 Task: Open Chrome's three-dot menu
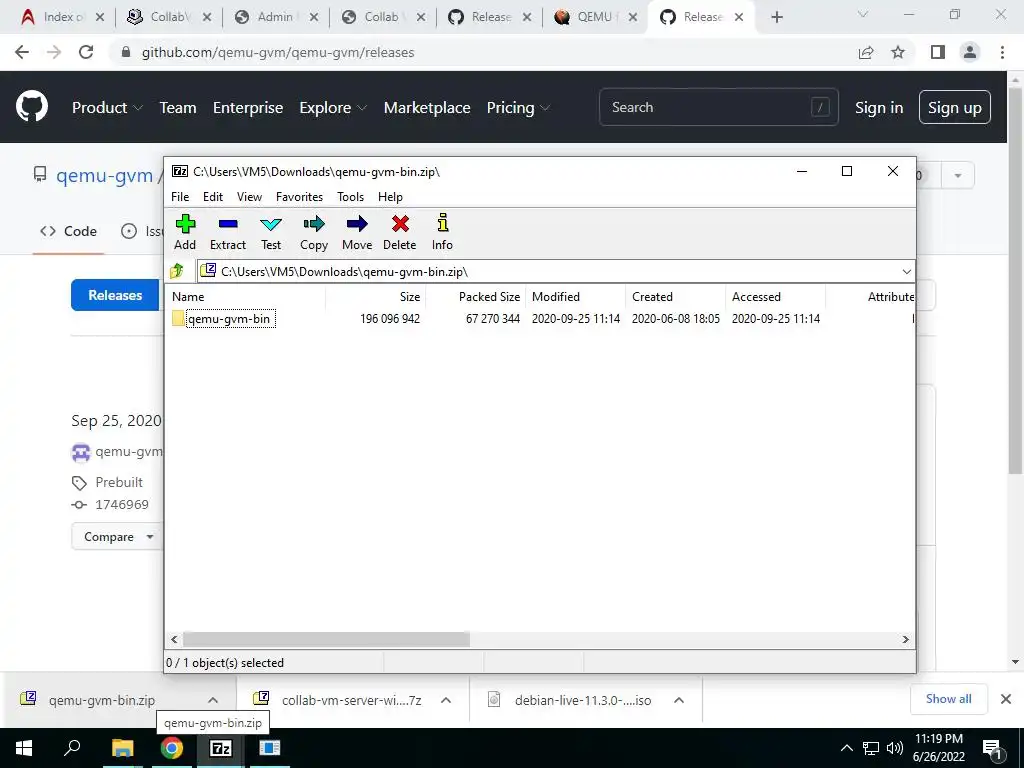(x=1002, y=52)
